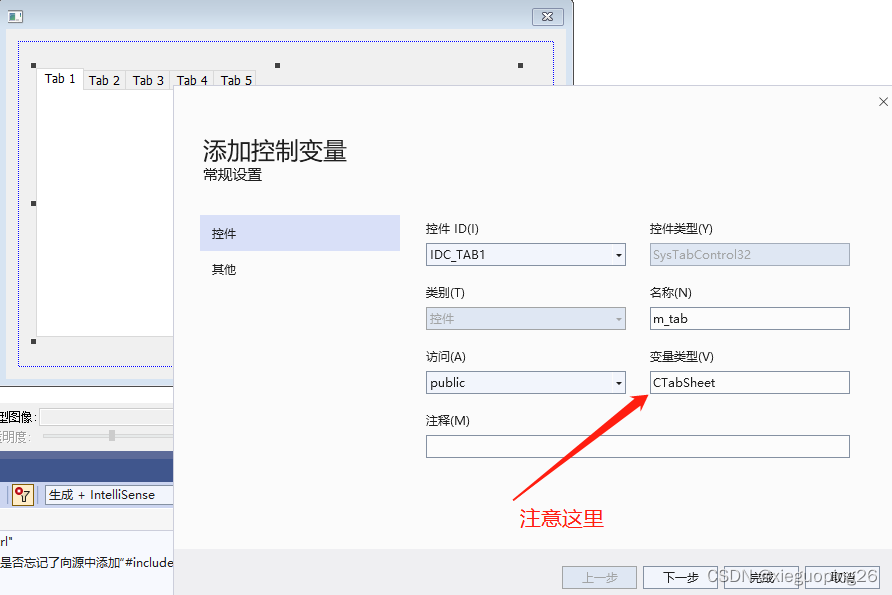
Task: Click the dialog icon in the designer title bar
Action: (x=13, y=16)
